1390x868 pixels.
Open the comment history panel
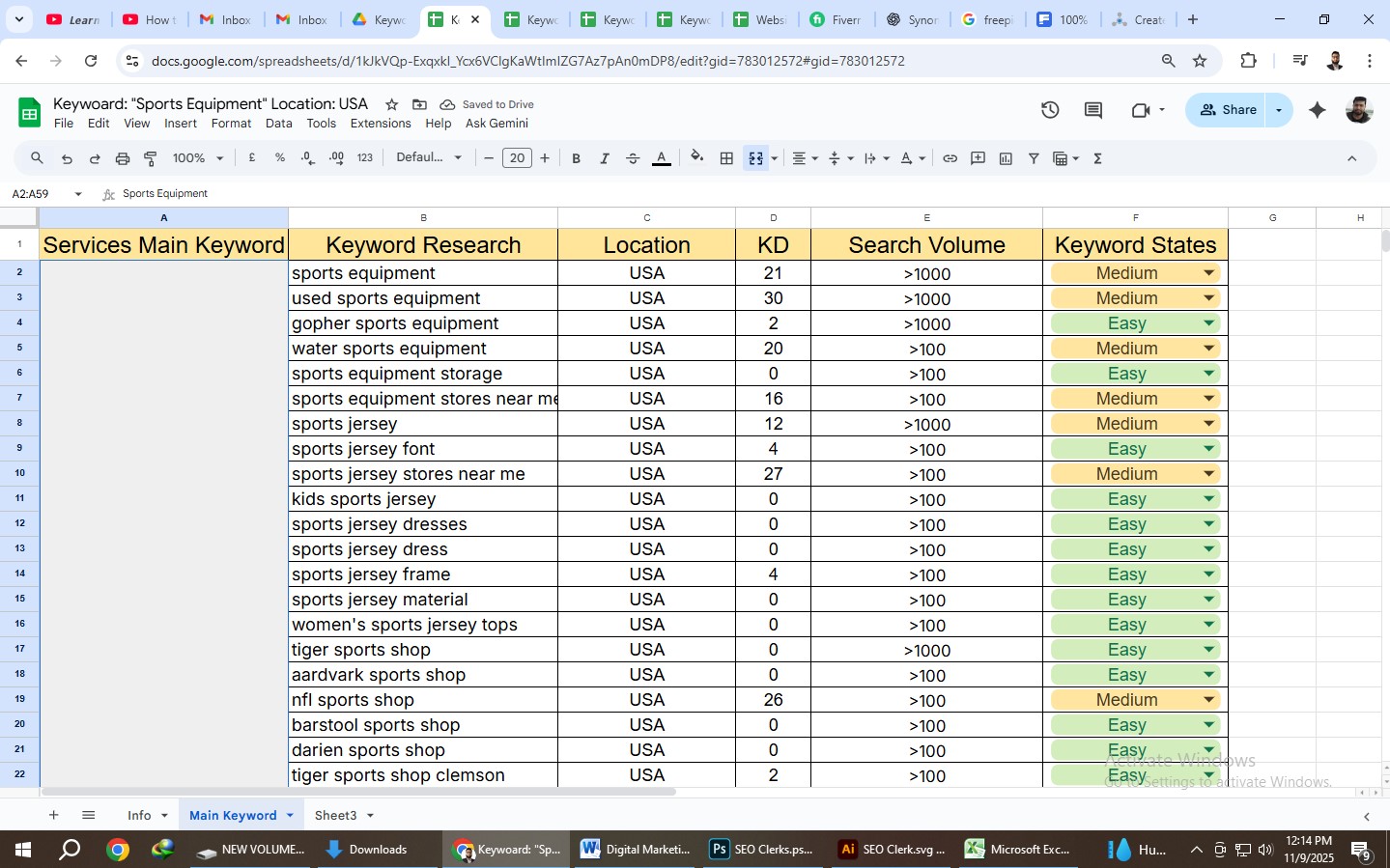(1092, 109)
